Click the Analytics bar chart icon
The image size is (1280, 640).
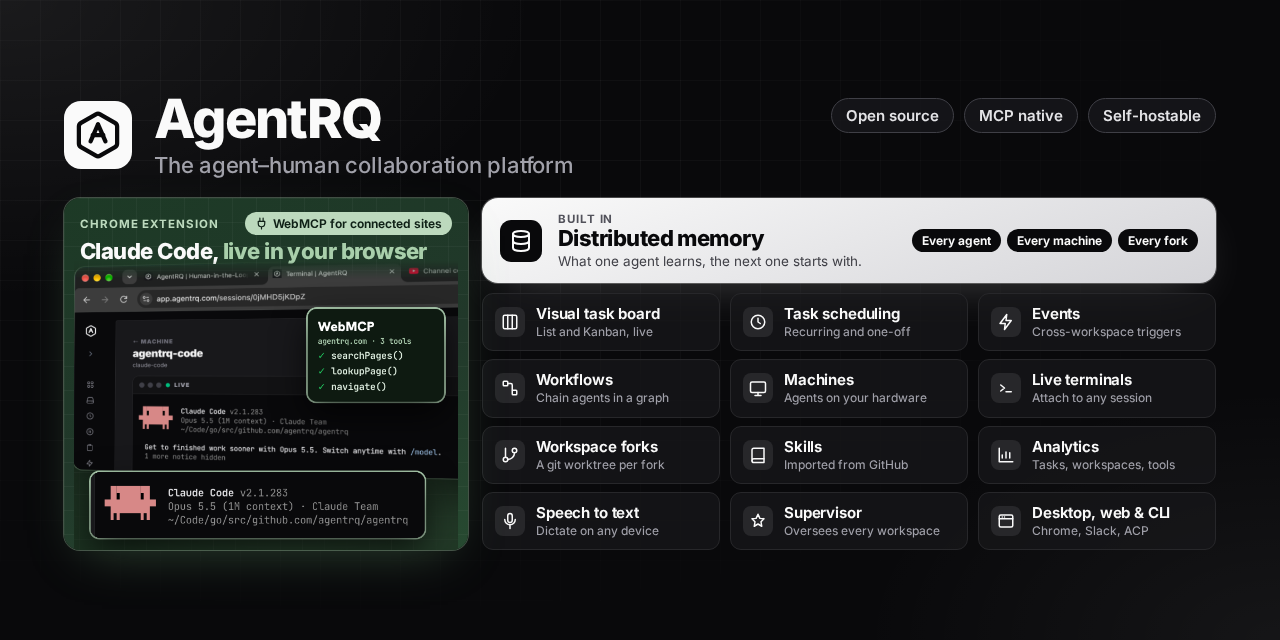pyautogui.click(x=1006, y=455)
